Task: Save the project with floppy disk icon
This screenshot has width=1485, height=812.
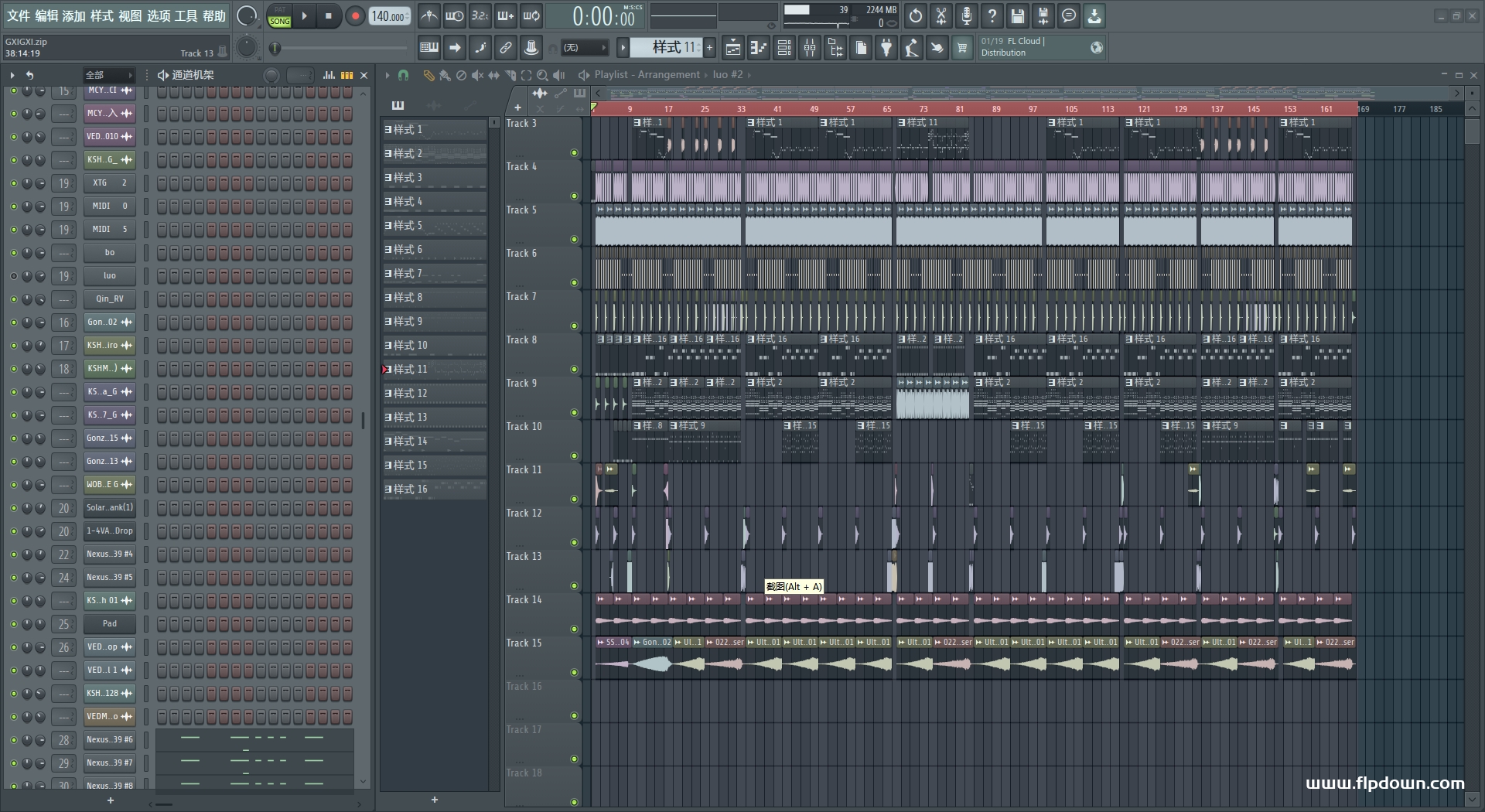Action: (1018, 15)
